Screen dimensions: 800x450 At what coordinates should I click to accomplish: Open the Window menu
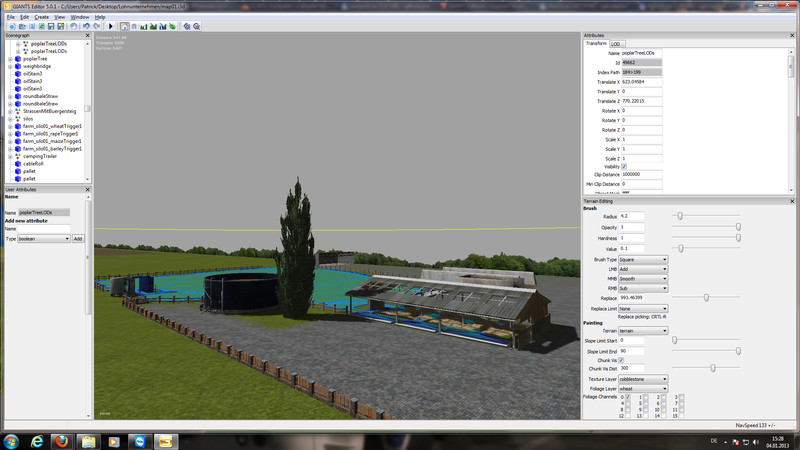[80, 17]
